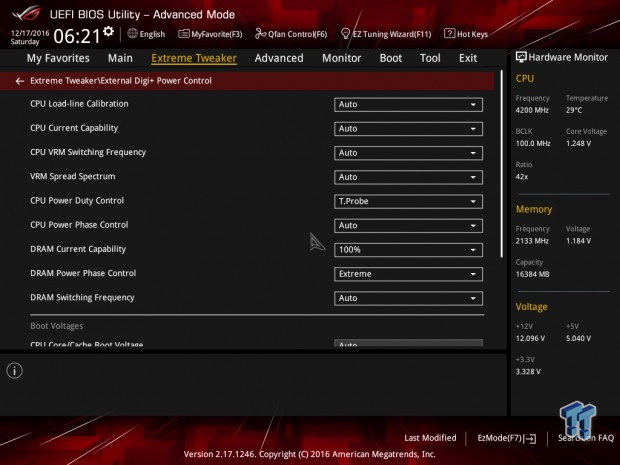620x465 pixels.
Task: Click the CPU VRM Switching Frequency label
Action: tap(88, 152)
